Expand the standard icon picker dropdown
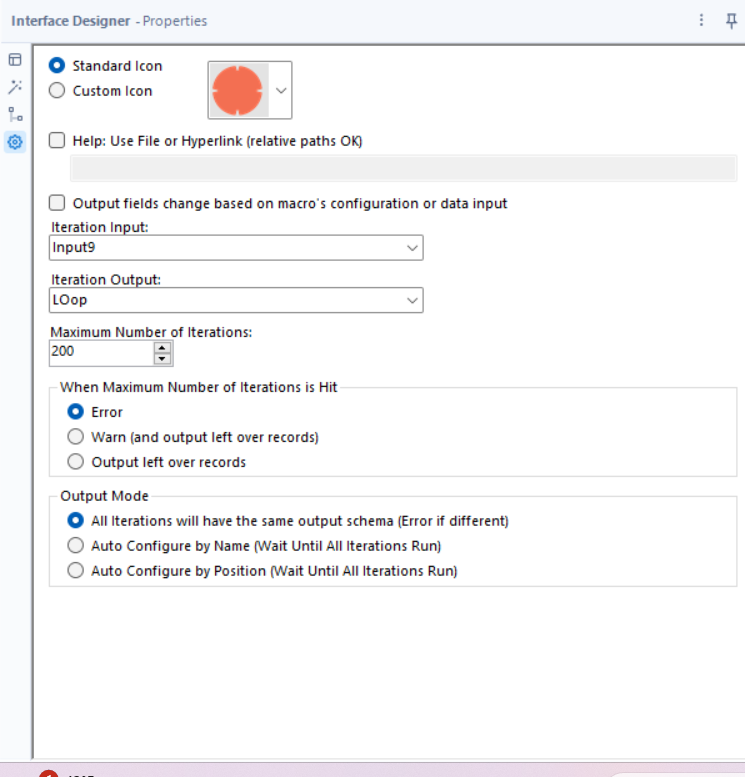The height and width of the screenshot is (777, 745). (x=281, y=90)
